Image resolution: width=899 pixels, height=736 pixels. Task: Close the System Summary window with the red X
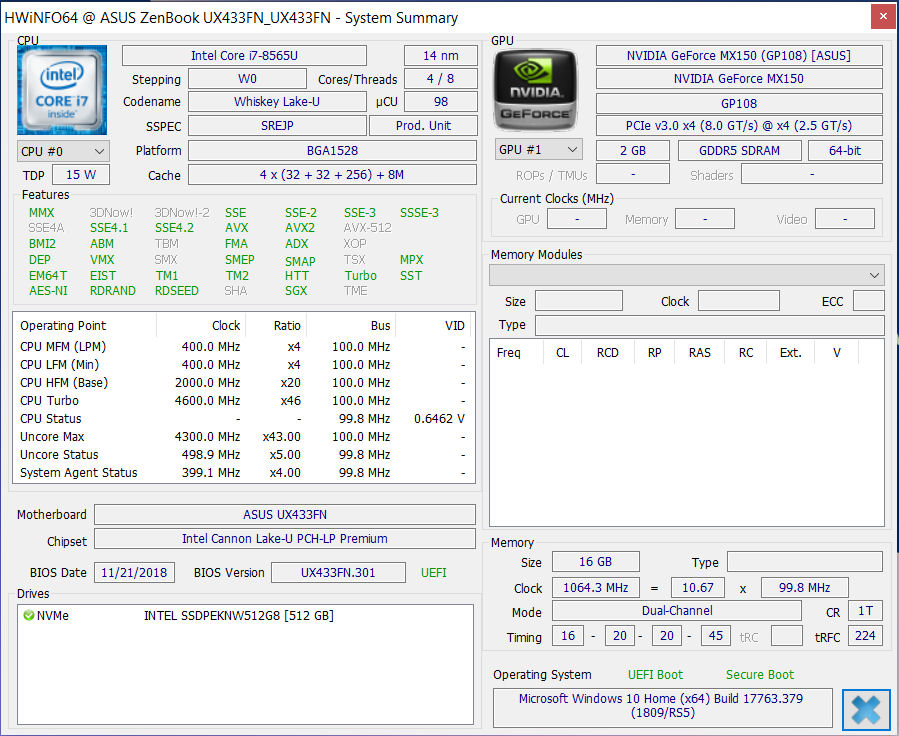pyautogui.click(x=883, y=17)
